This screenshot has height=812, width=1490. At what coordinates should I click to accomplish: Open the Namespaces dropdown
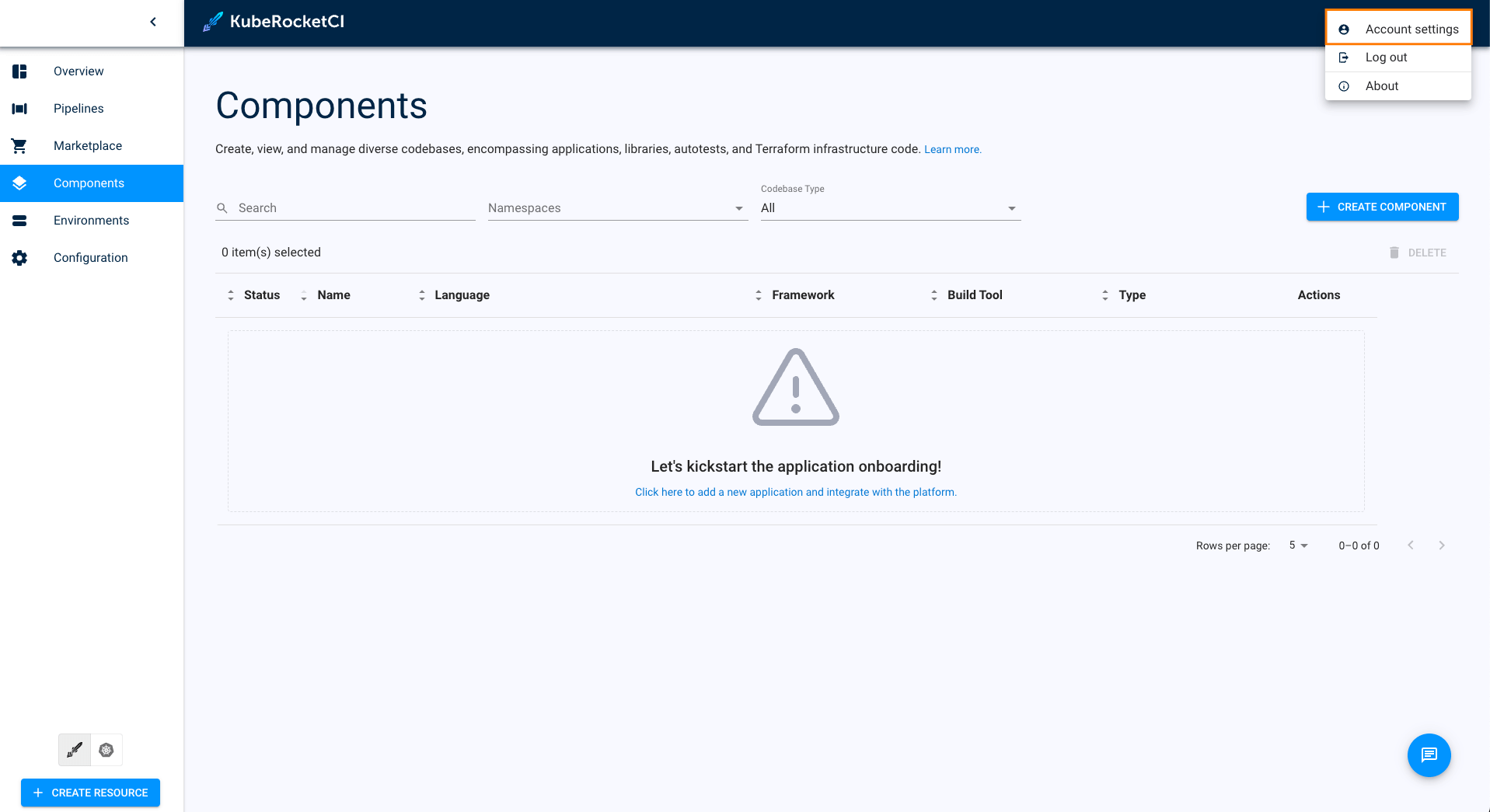click(x=738, y=207)
